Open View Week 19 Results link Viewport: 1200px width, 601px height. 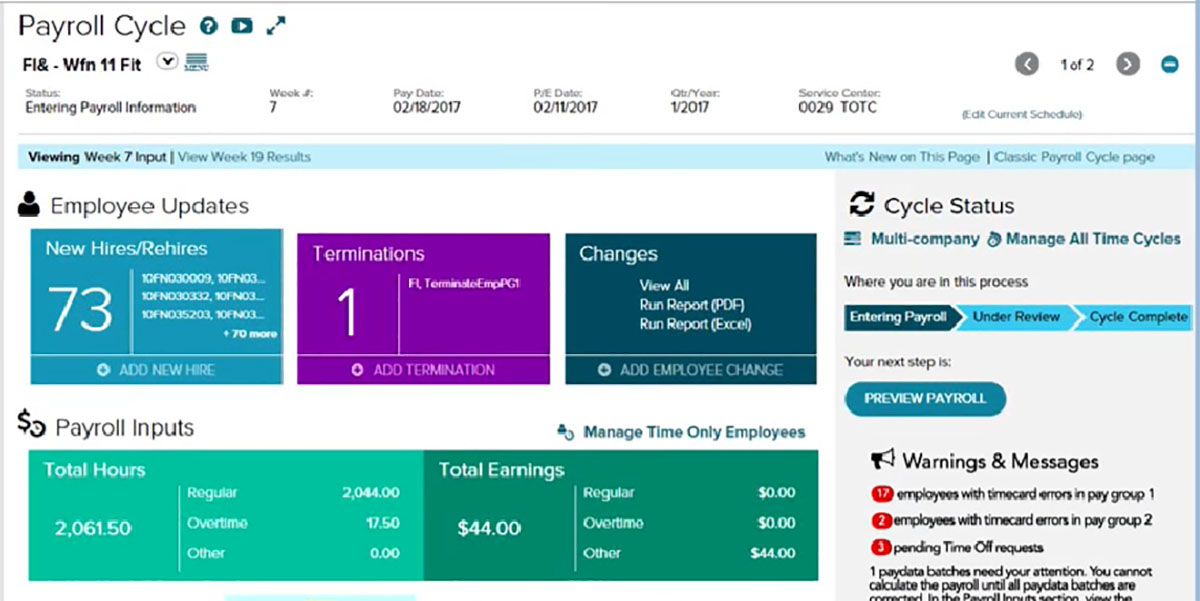(x=244, y=157)
